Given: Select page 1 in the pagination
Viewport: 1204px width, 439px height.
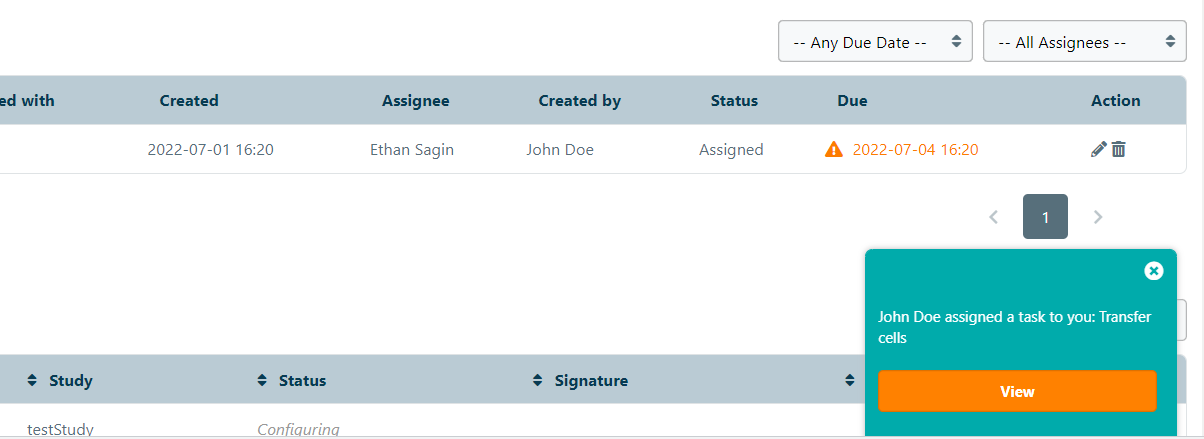Looking at the screenshot, I should (x=1045, y=217).
